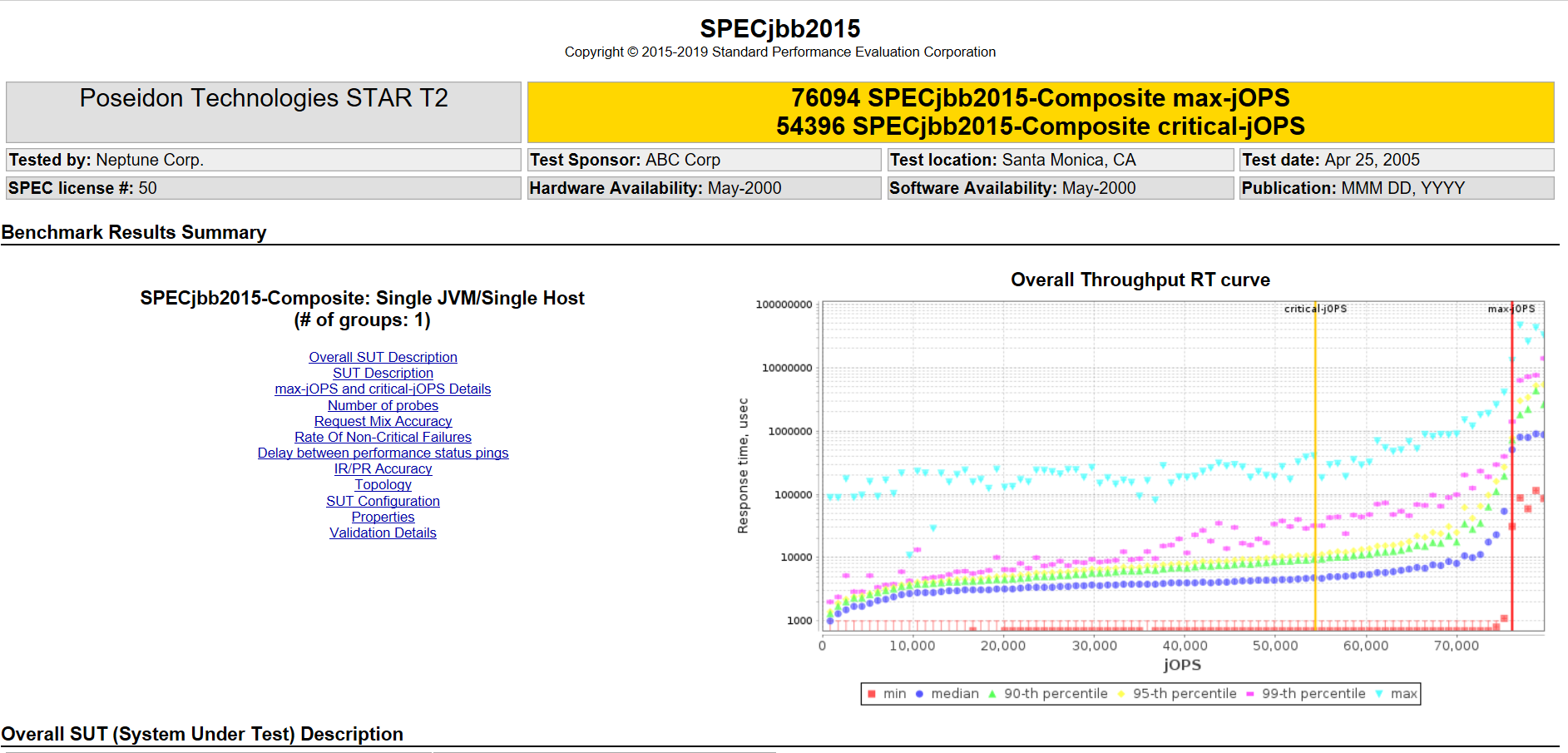The width and height of the screenshot is (1568, 753).
Task: Open the Number of probes details
Action: (x=383, y=405)
